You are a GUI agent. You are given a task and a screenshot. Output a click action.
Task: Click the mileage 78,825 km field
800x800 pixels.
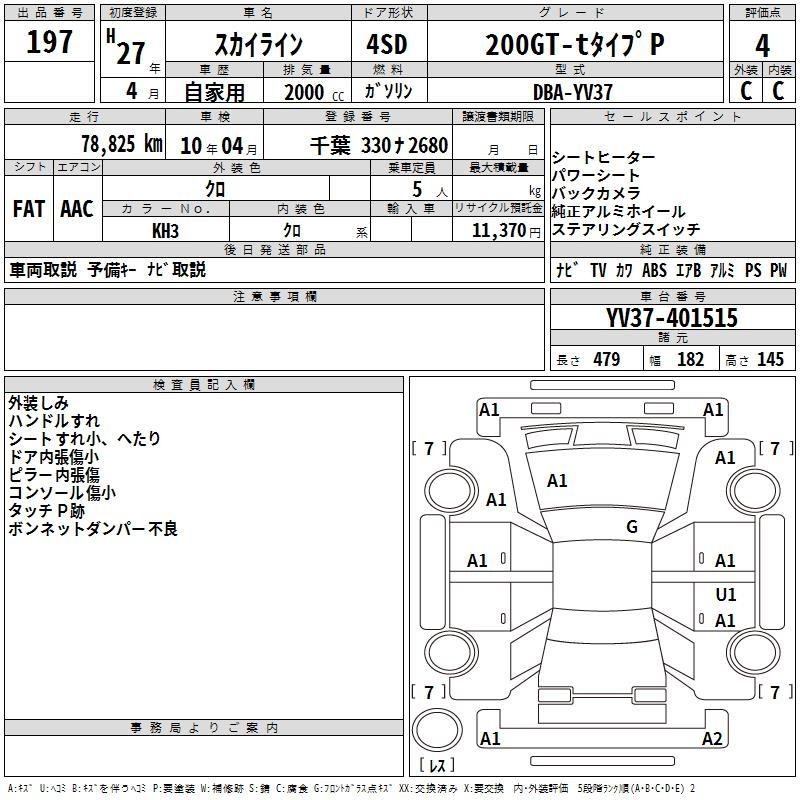(x=85, y=144)
